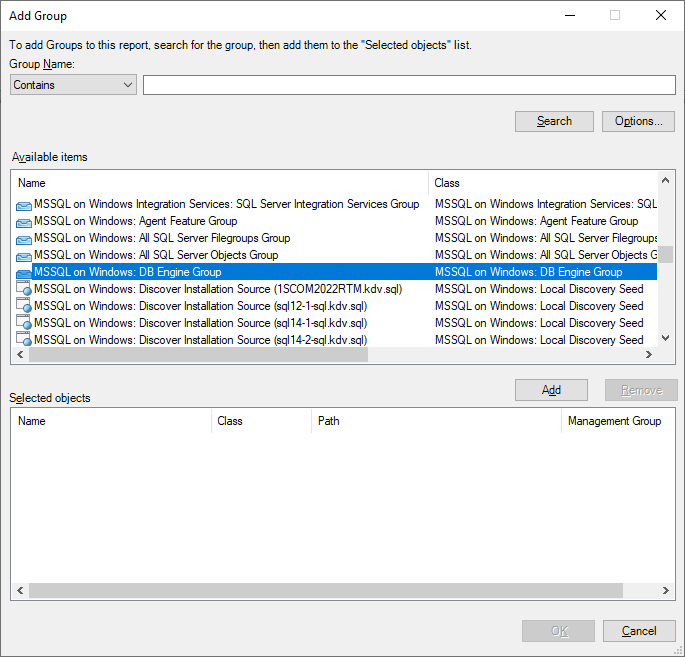Click the Add button
The image size is (685, 657).
tap(551, 390)
